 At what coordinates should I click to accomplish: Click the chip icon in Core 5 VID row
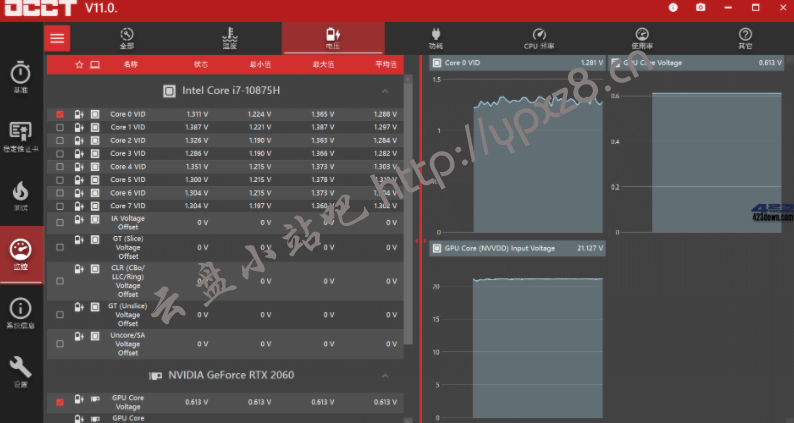pos(95,180)
